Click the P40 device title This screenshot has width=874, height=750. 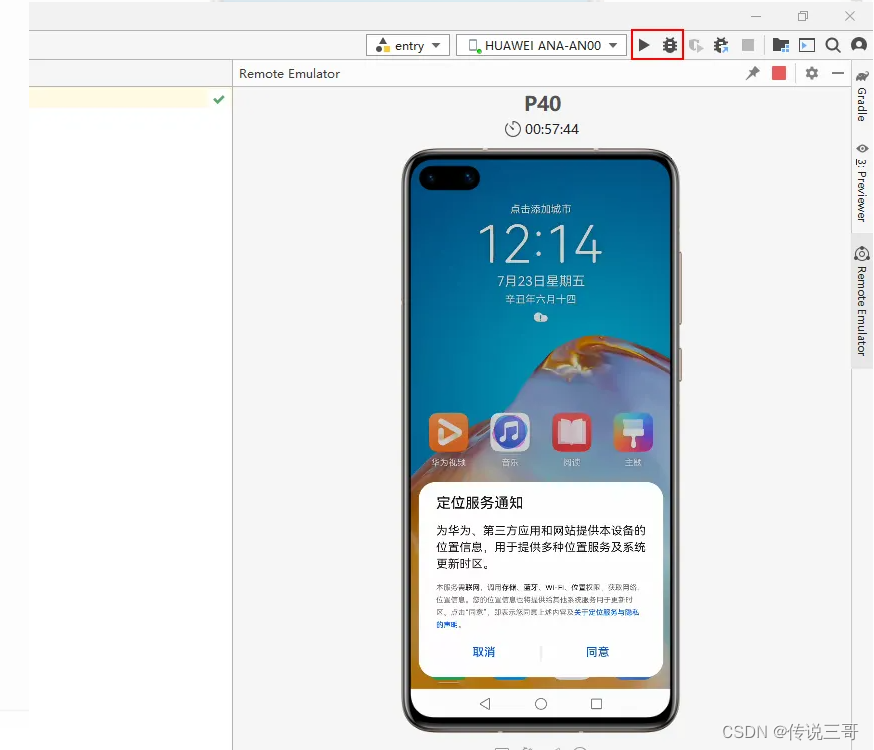(542, 104)
